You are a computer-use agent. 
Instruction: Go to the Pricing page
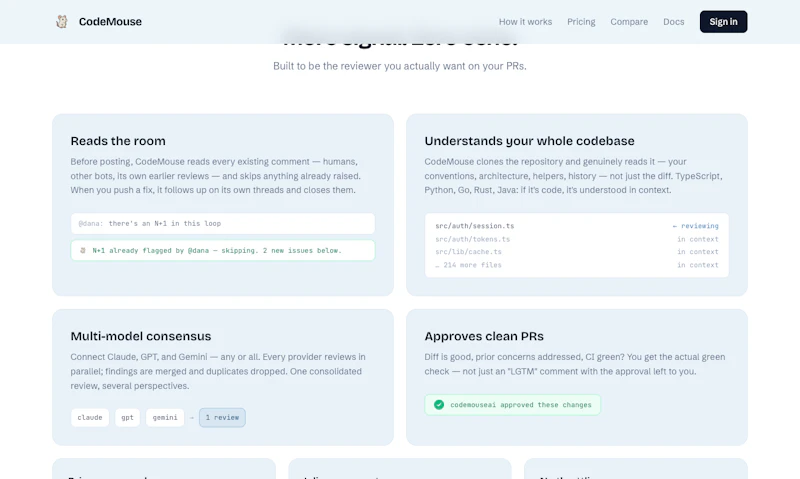581,22
